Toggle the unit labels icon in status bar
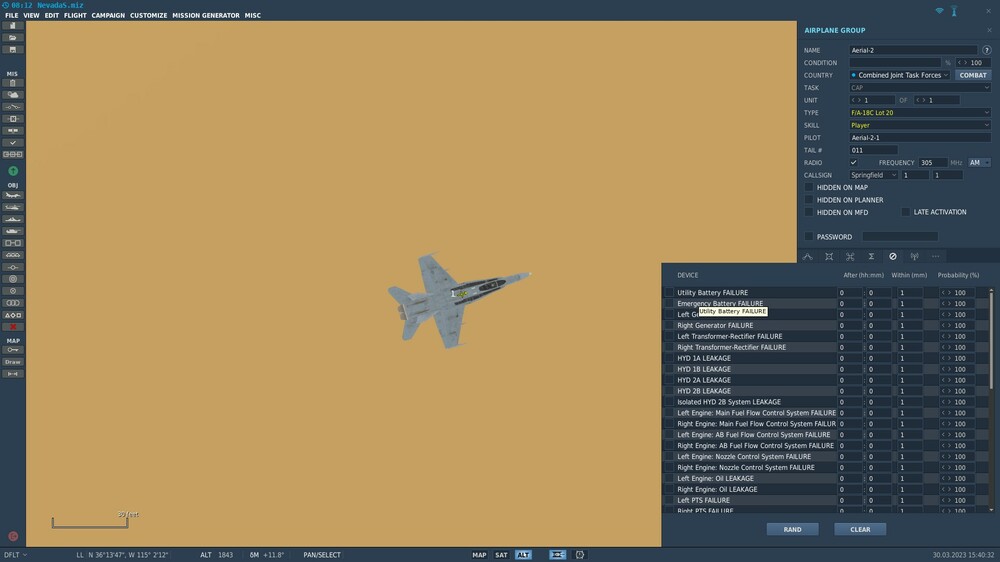 [x=557, y=555]
